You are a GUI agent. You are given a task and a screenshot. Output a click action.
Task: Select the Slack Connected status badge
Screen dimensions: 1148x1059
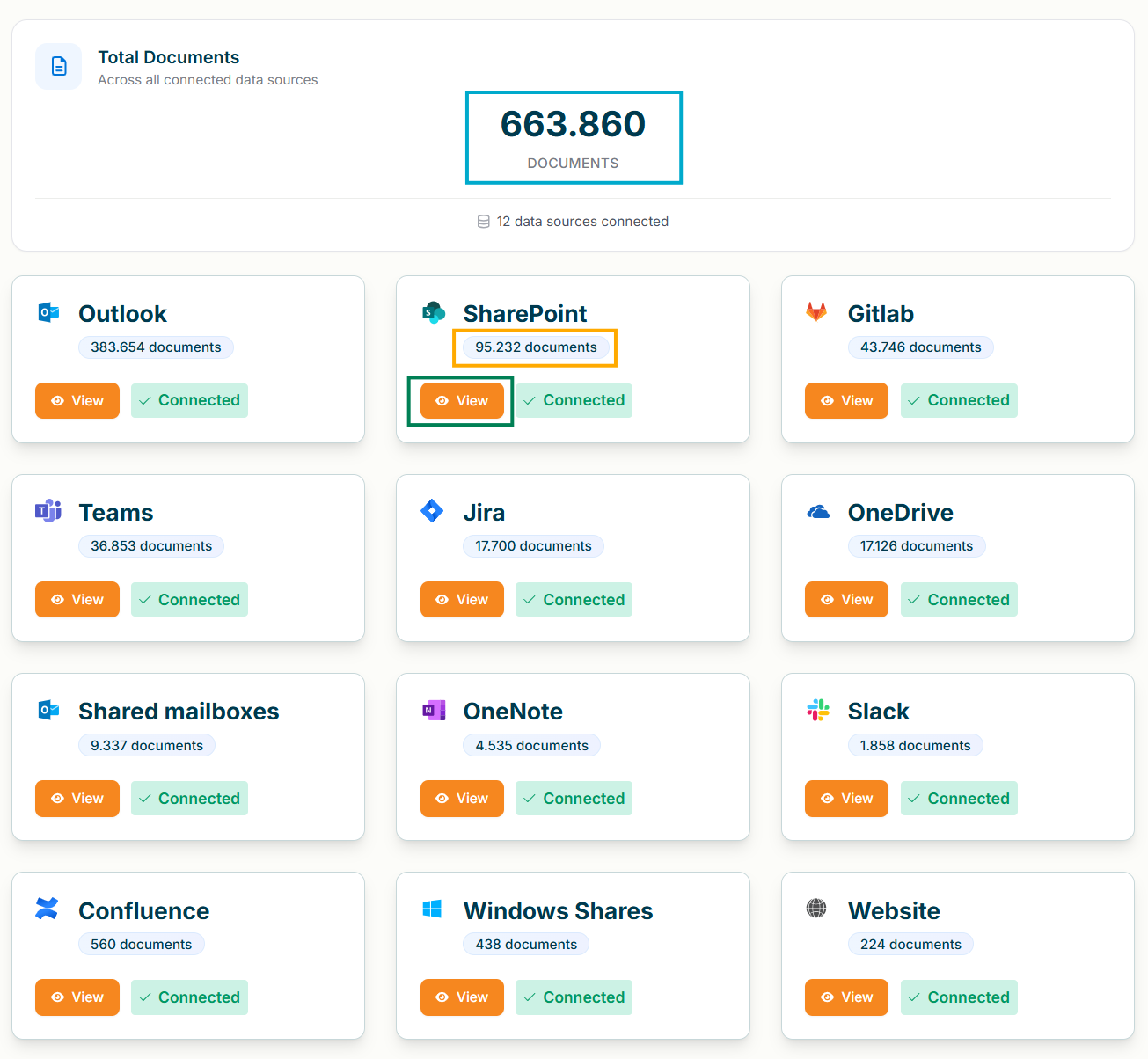pos(959,799)
